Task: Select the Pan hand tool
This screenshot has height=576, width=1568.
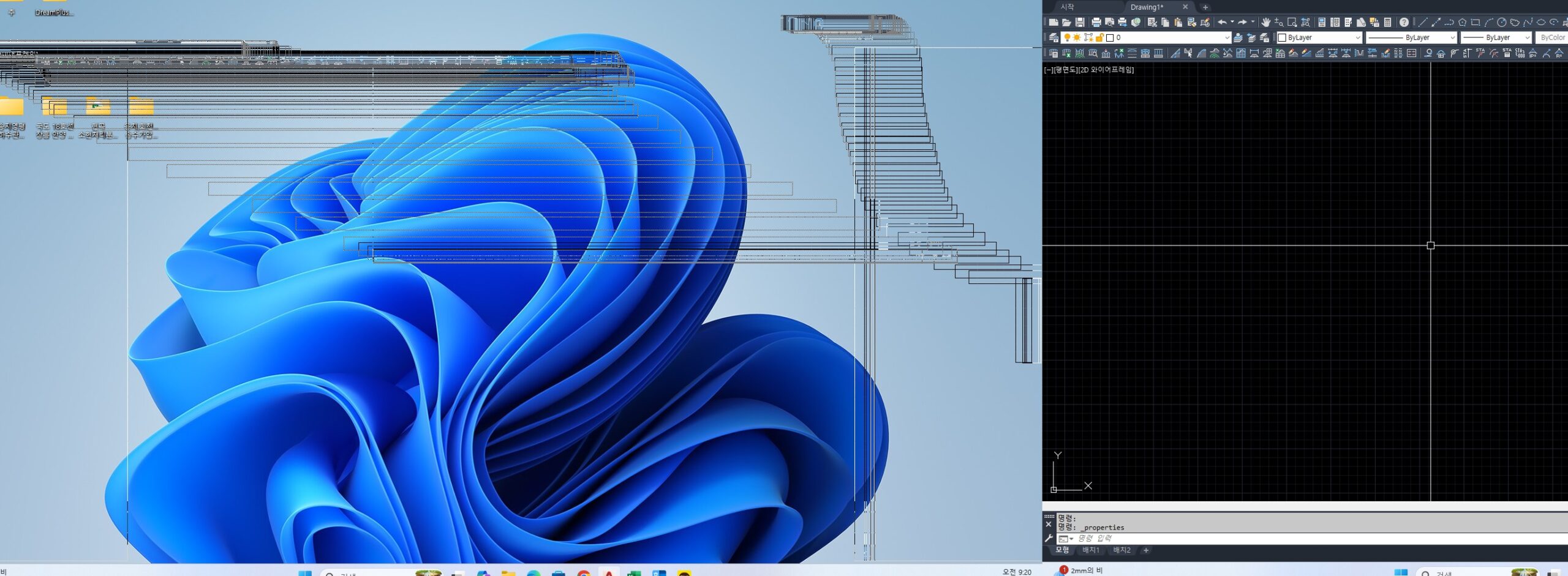Action: (x=1266, y=23)
